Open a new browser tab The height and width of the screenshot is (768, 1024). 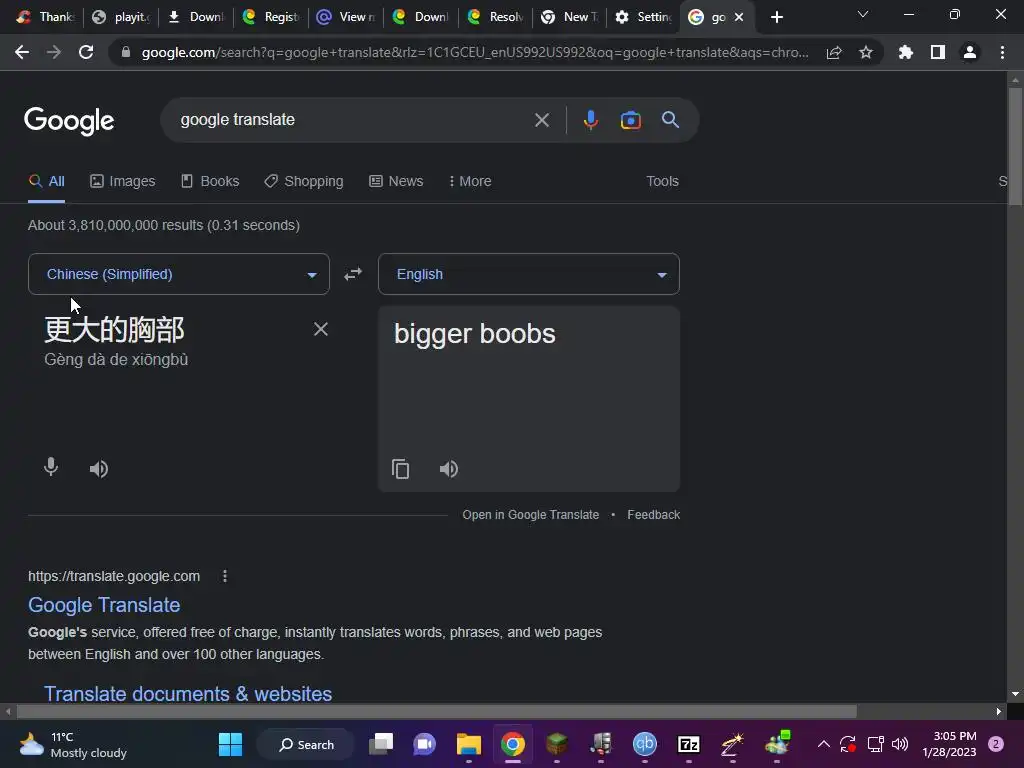point(776,18)
